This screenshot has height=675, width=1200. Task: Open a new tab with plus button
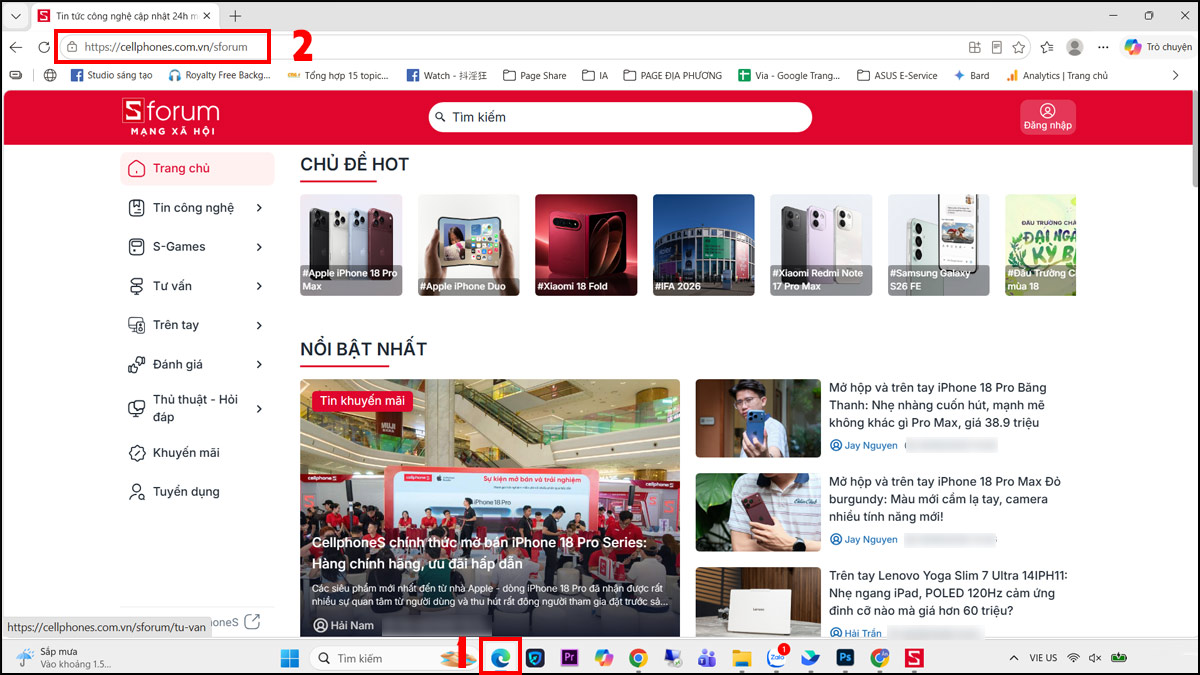point(235,16)
